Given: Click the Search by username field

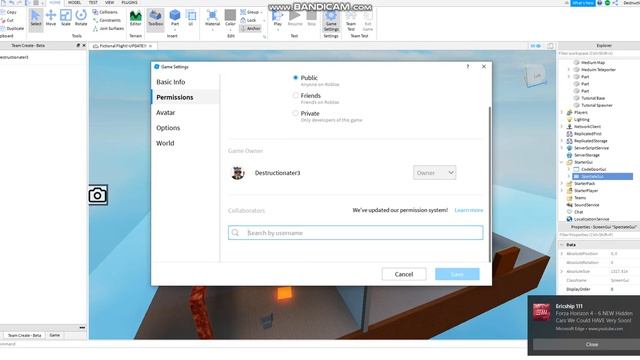Looking at the screenshot, I should pos(356,233).
